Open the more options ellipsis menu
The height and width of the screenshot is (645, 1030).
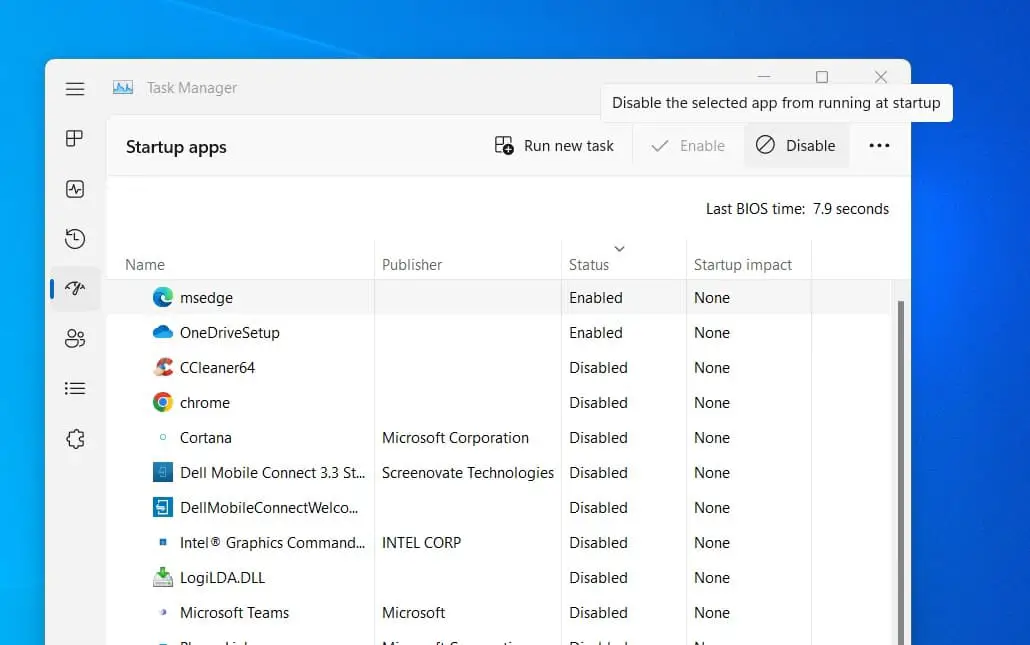click(x=878, y=145)
